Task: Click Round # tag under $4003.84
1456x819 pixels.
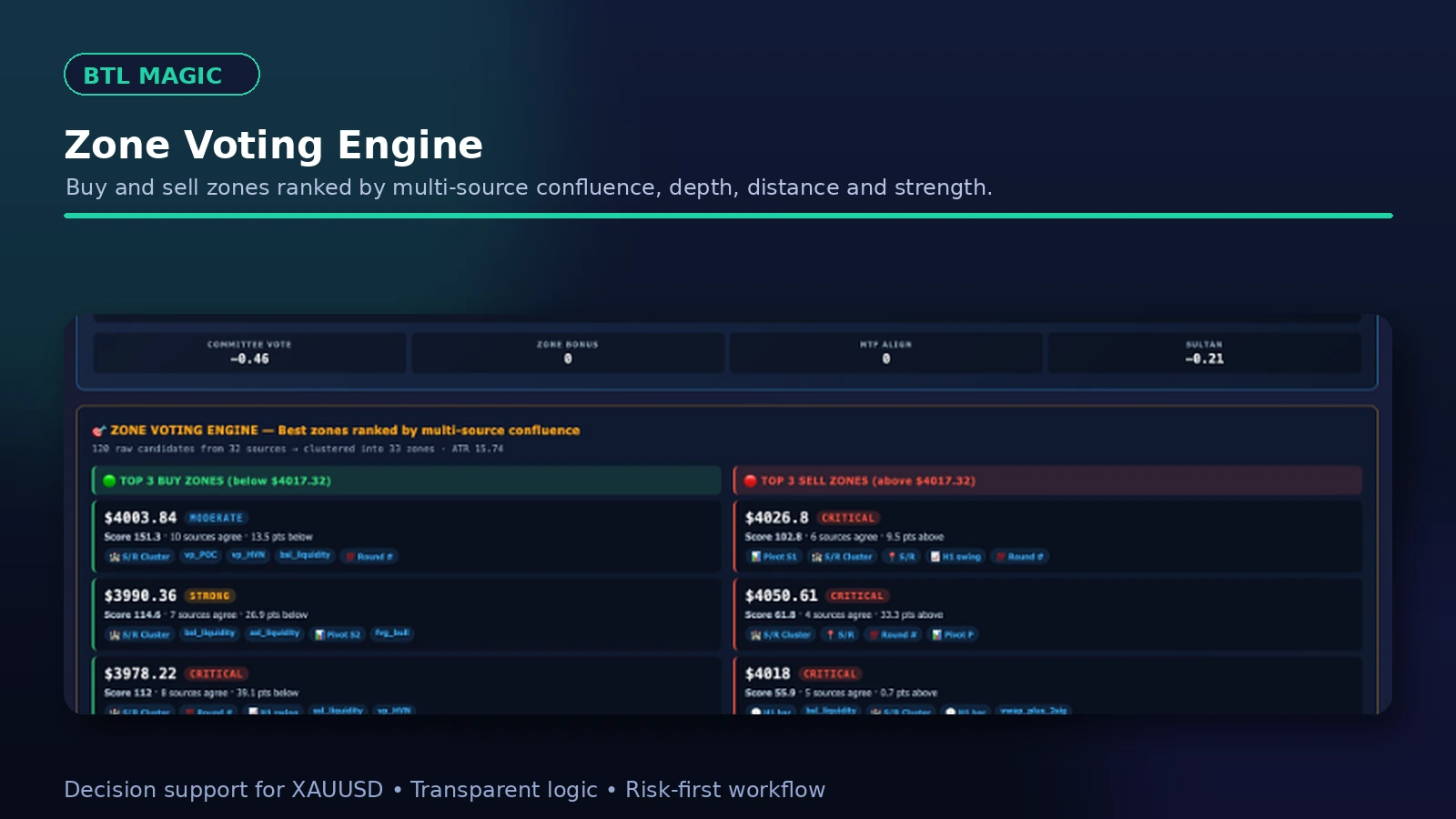Action: 369,556
